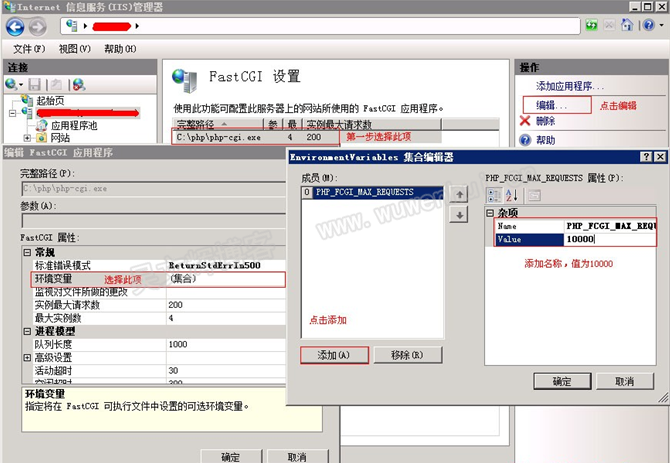Image resolution: width=670 pixels, height=463 pixels.
Task: Collapse the 常规 property category
Action: click(27, 253)
